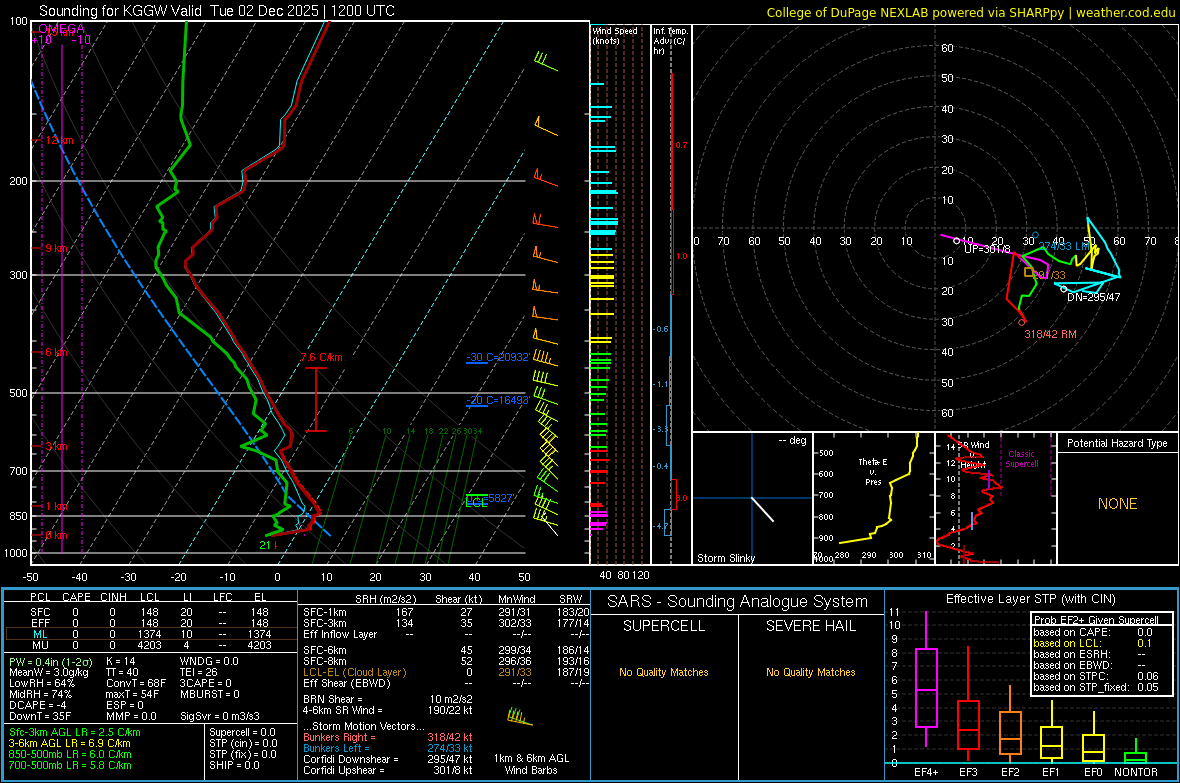Click the Storm Slinky inset label
The width and height of the screenshot is (1180, 783).
725,558
